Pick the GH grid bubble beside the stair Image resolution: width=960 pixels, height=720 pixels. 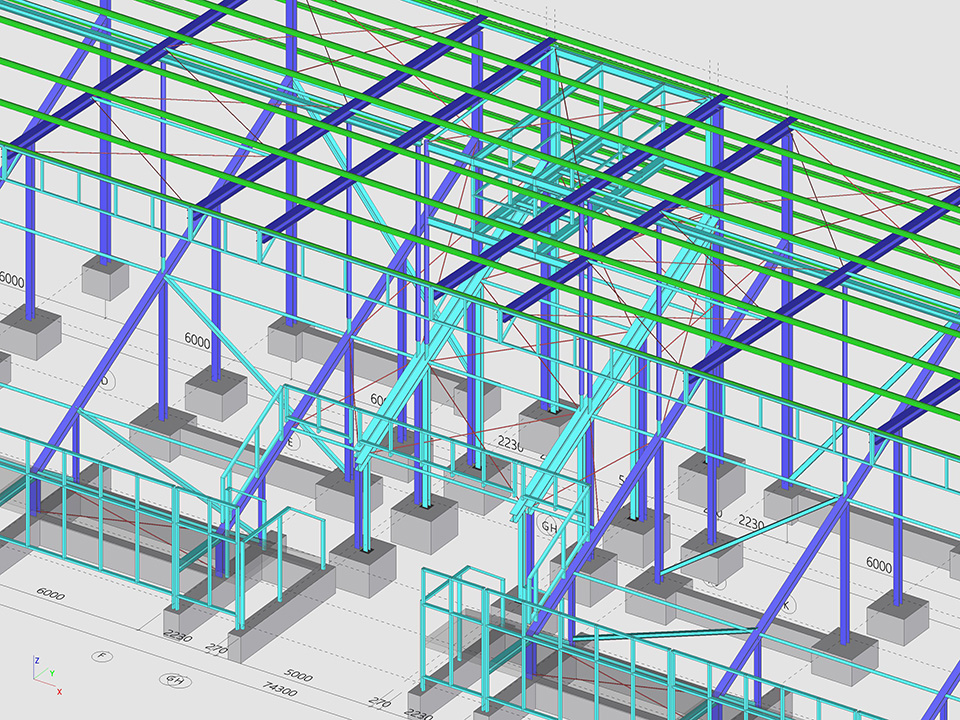(550, 526)
